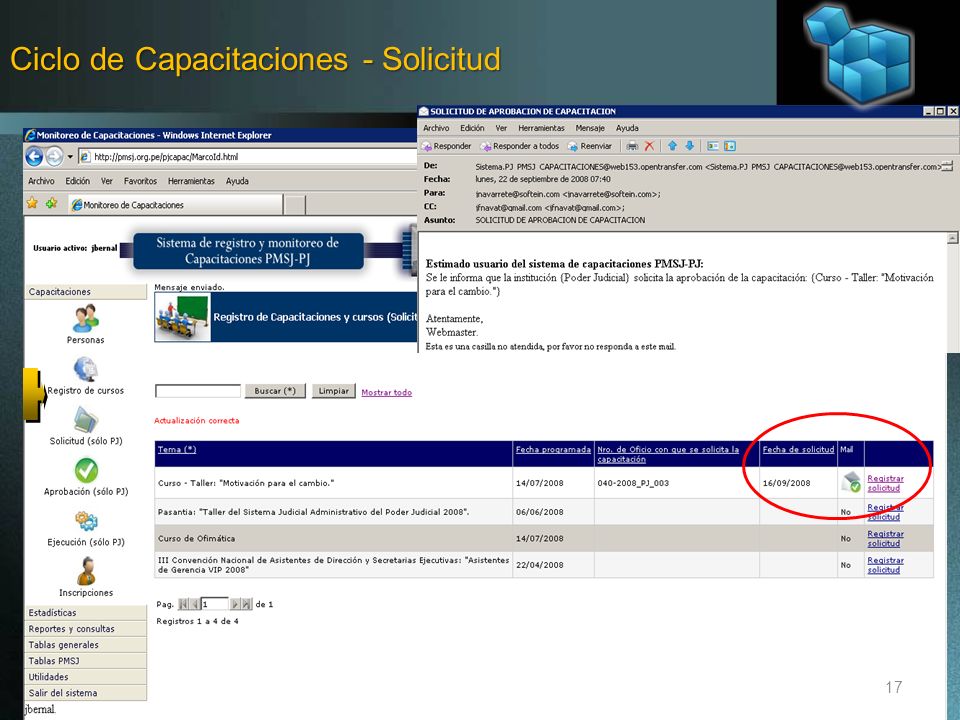Click Registrar solicitud for the III Convención row
Image resolution: width=960 pixels, height=720 pixels.
[x=885, y=564]
